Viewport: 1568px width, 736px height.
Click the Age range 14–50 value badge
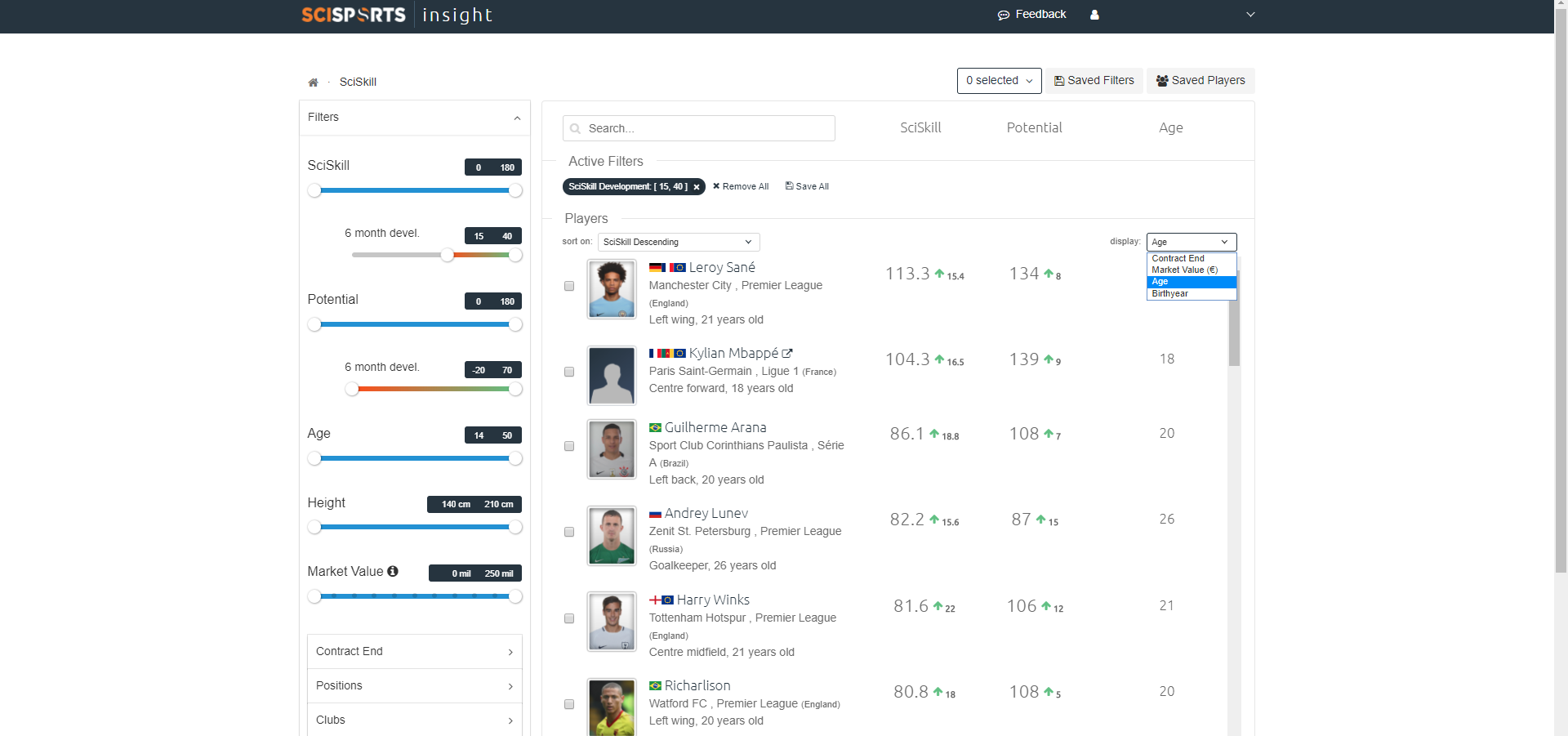tap(493, 435)
